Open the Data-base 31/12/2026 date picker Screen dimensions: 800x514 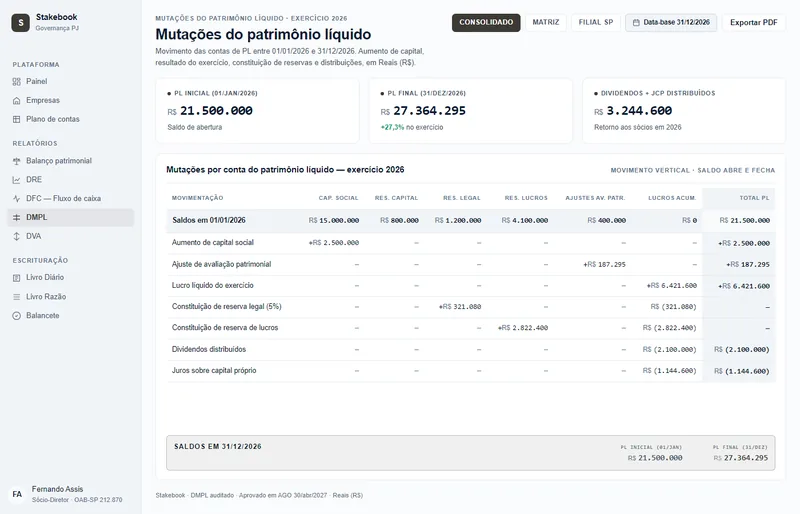click(671, 22)
